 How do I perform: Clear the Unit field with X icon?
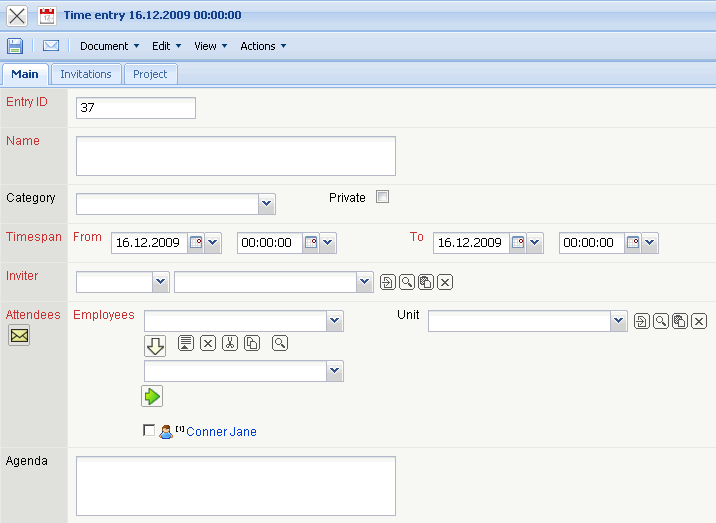(699, 321)
